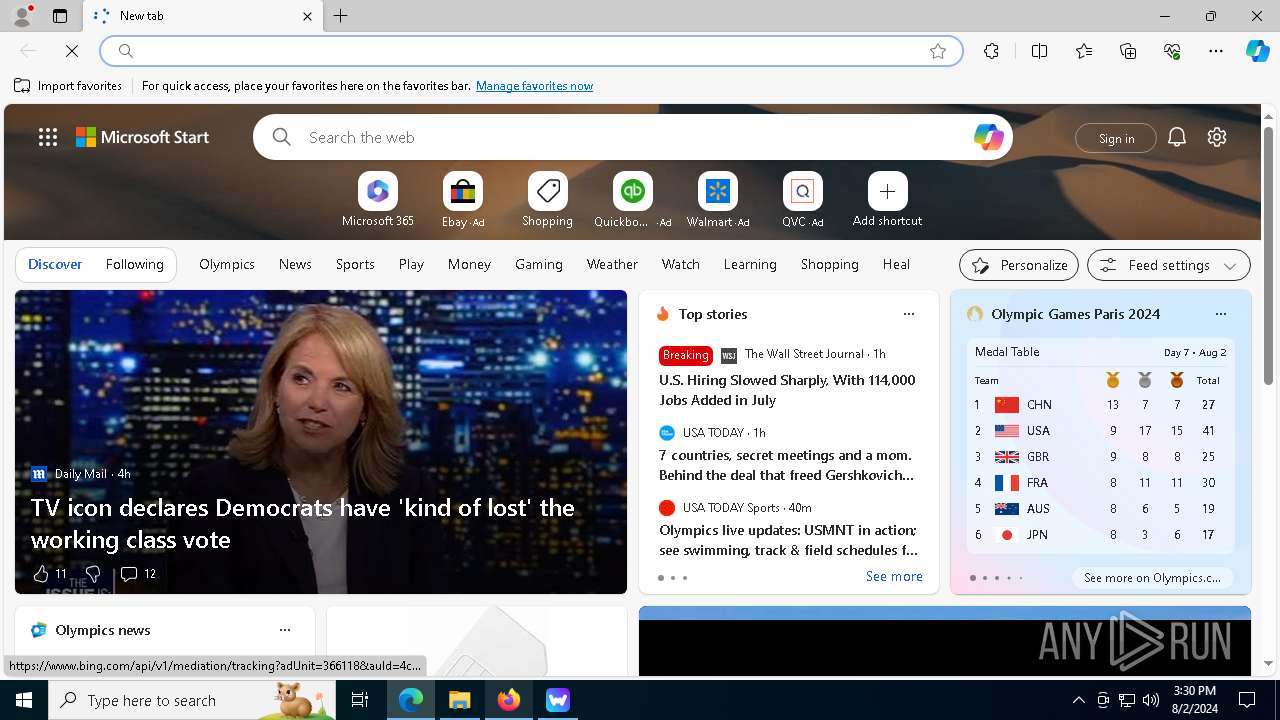Open the Walmart ad shortcut
The width and height of the screenshot is (1280, 720).
(x=717, y=200)
